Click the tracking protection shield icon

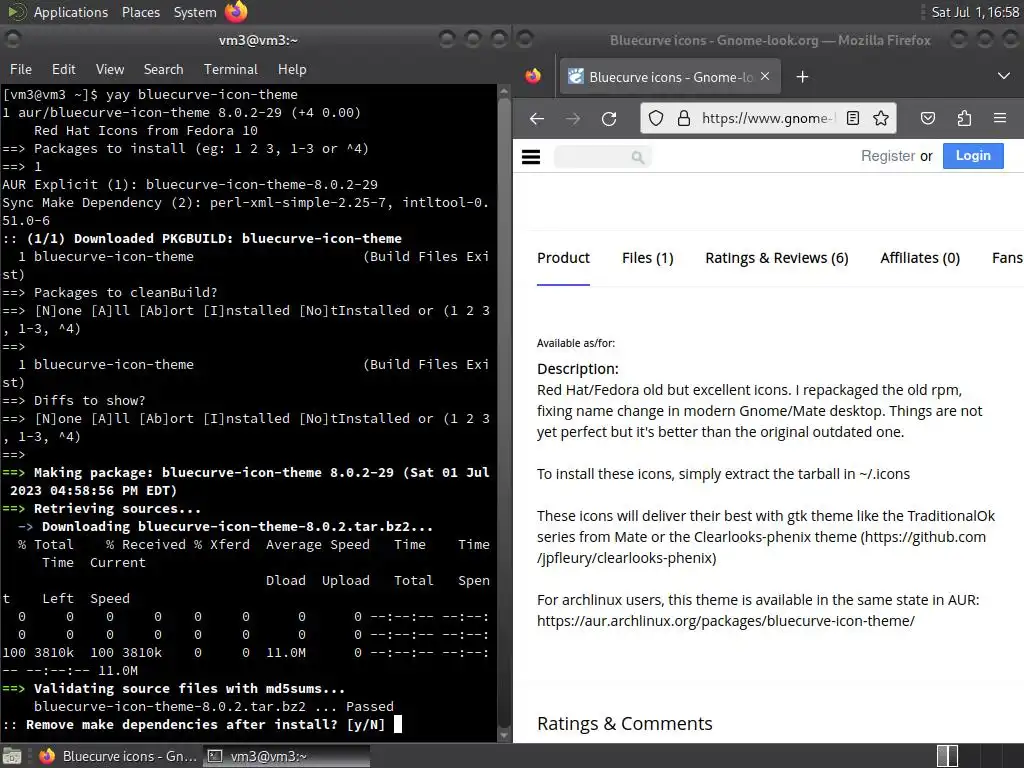[656, 118]
